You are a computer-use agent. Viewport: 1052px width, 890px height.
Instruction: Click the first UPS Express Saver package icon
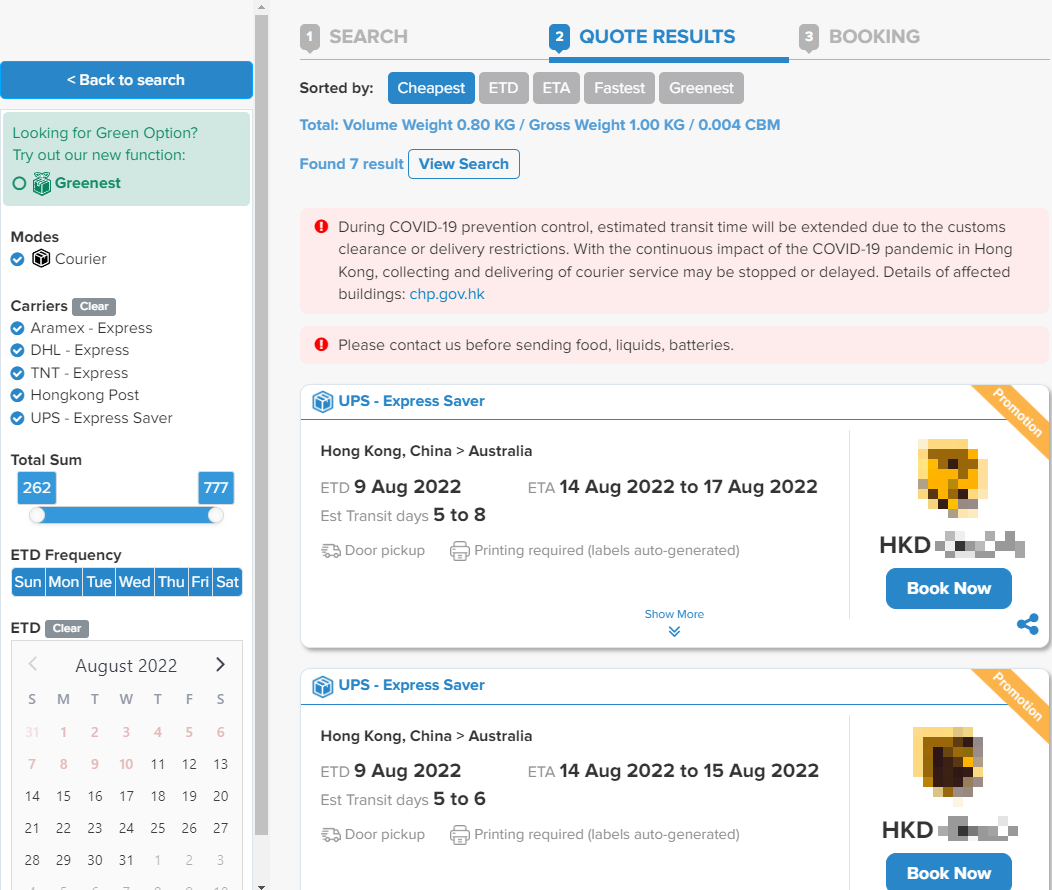pos(323,401)
